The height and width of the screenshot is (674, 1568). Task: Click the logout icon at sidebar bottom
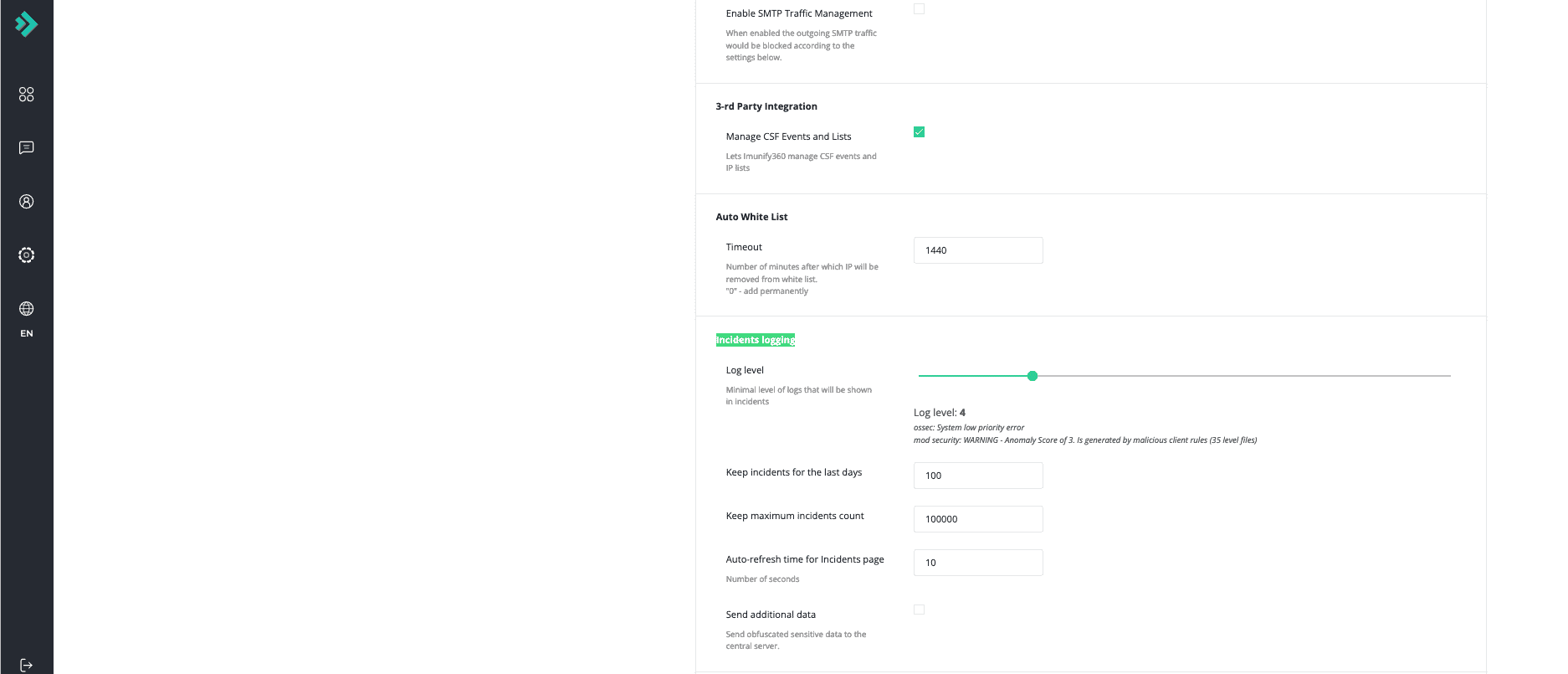click(x=27, y=665)
